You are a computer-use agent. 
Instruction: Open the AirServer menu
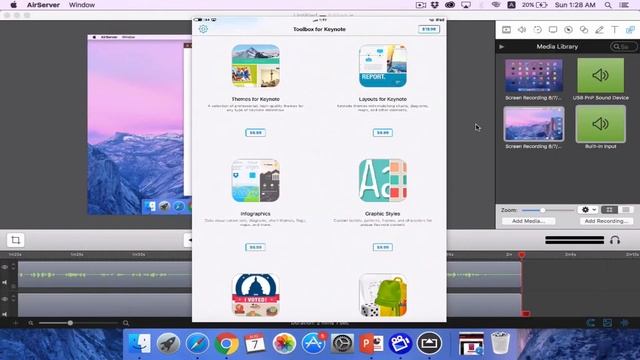click(x=43, y=5)
